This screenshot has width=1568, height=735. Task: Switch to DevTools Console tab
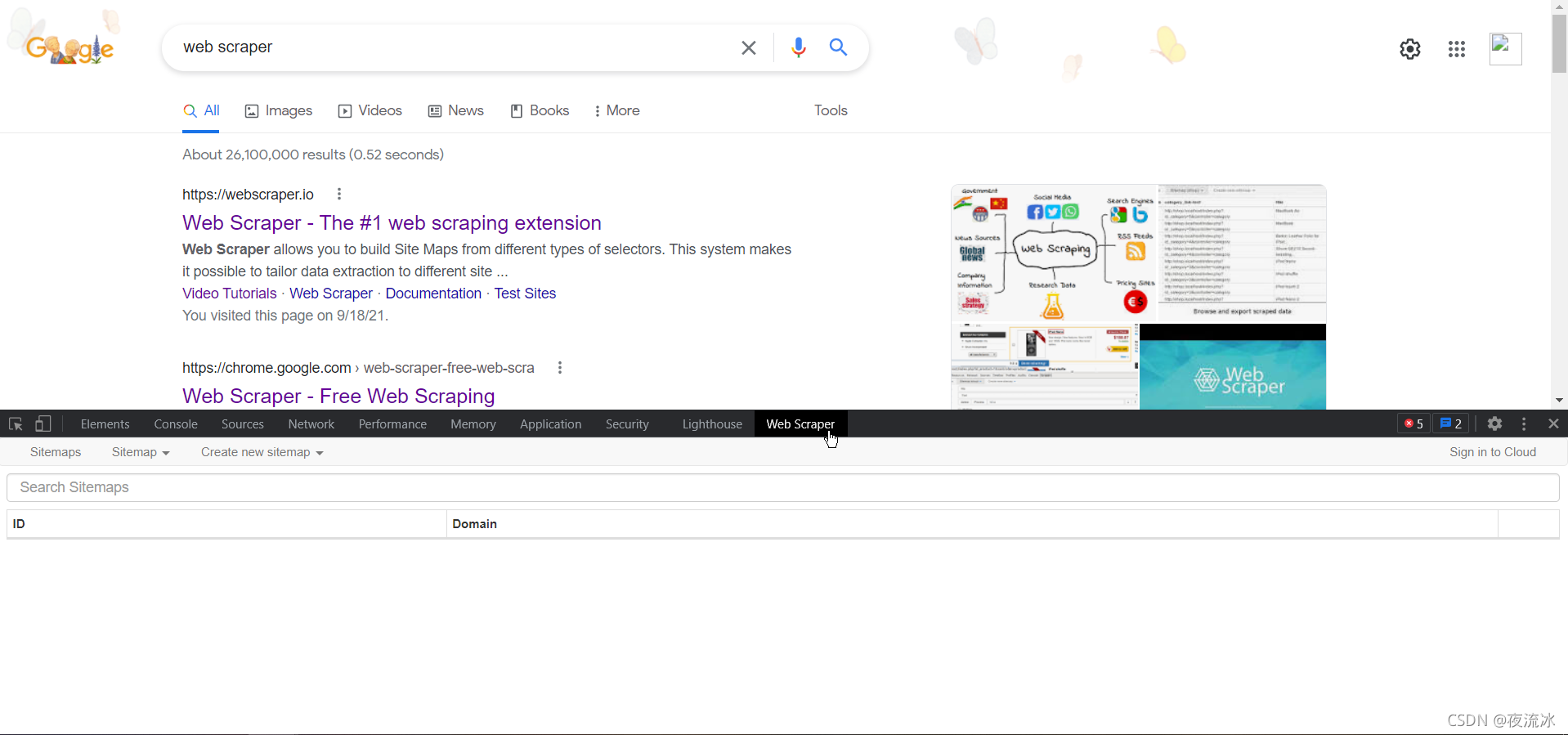[176, 424]
